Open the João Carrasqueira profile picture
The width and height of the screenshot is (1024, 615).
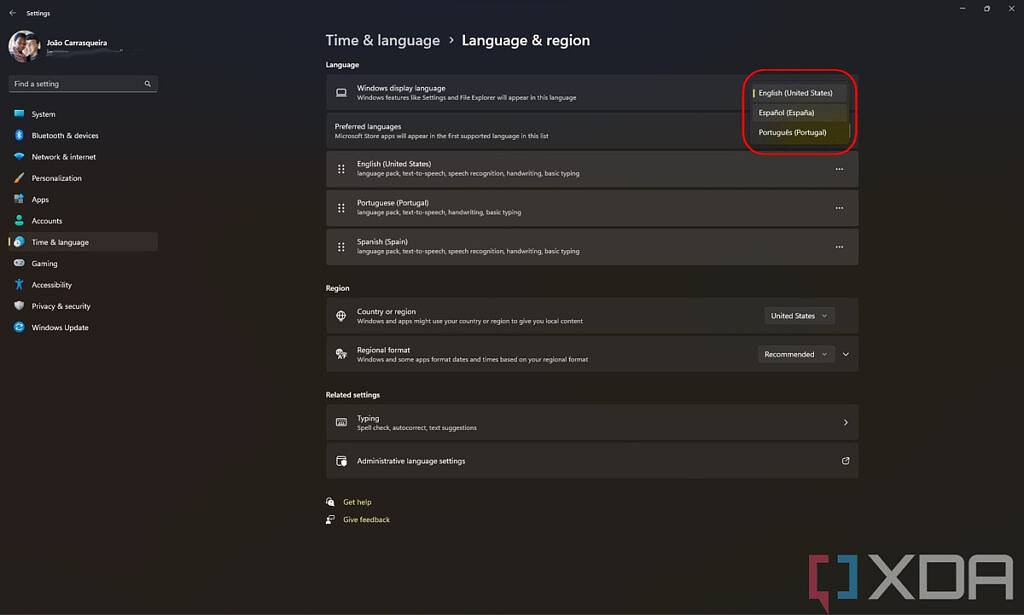tap(24, 46)
